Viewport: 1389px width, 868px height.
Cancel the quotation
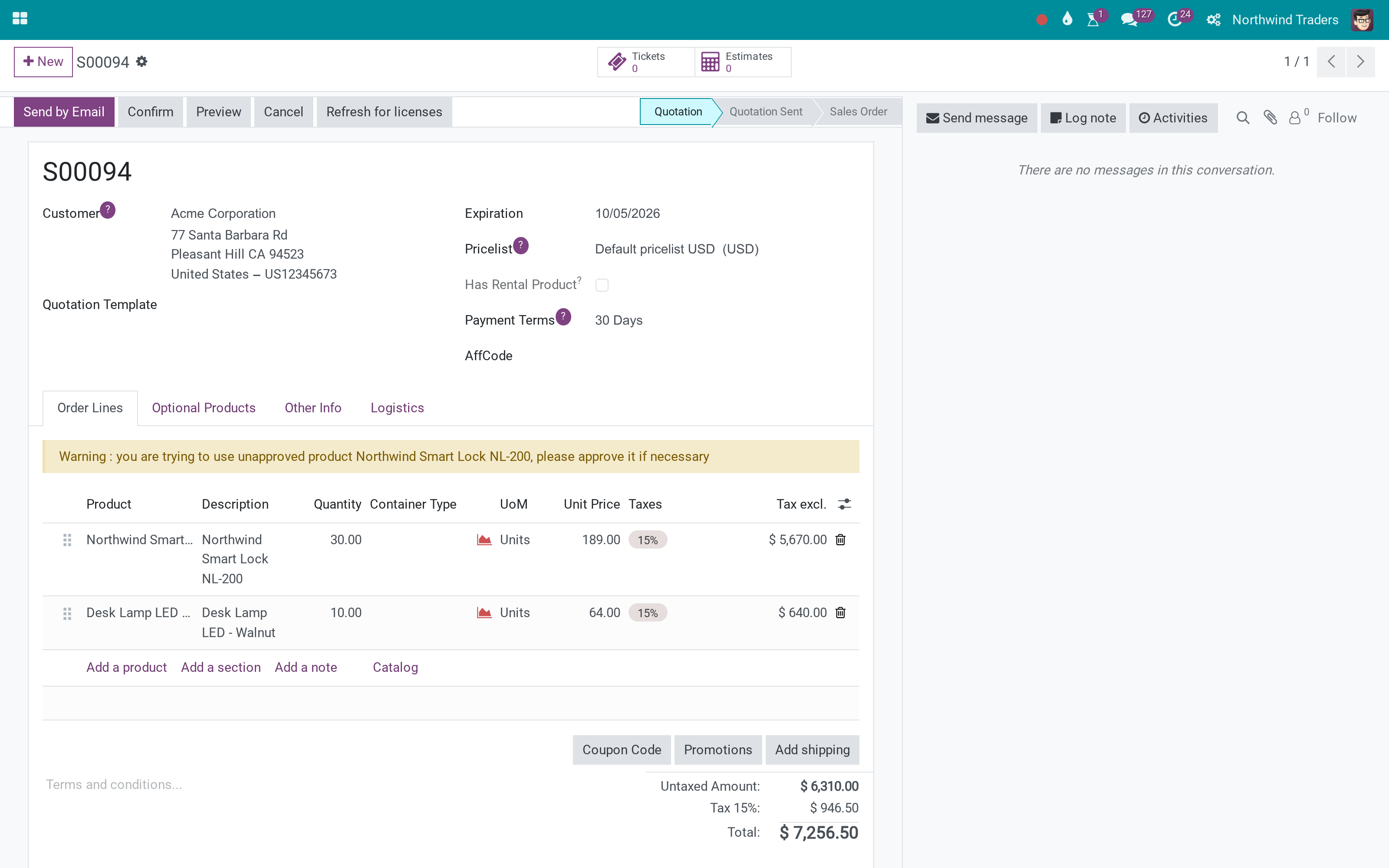(283, 112)
